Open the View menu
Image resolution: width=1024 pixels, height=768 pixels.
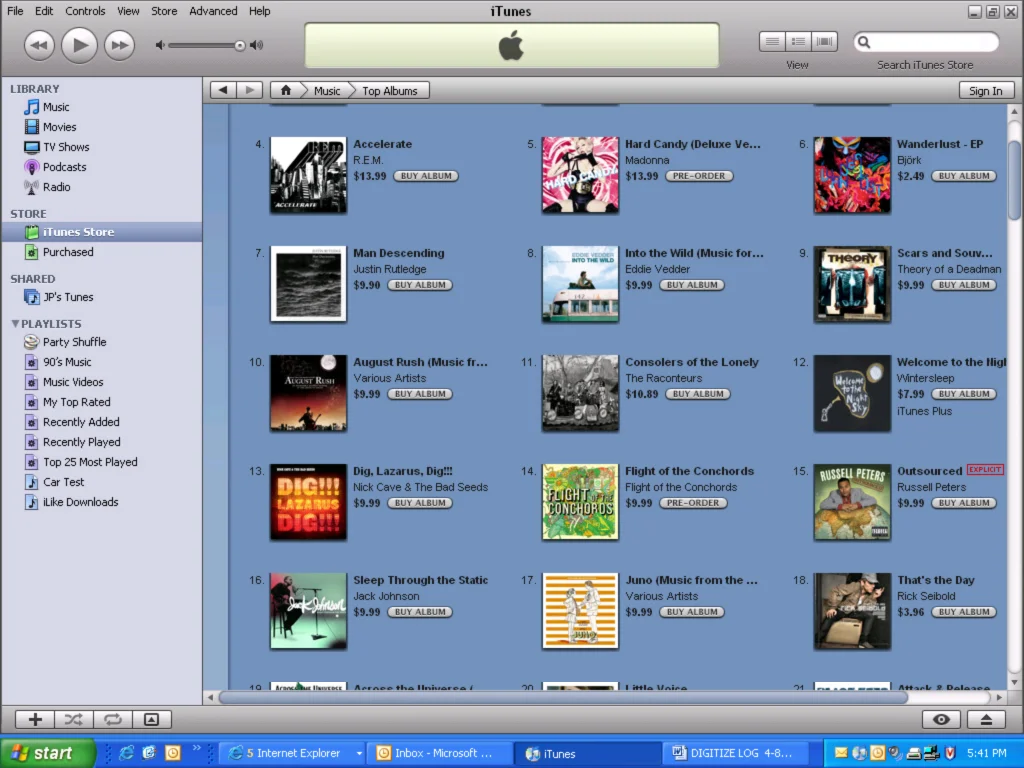pos(128,11)
